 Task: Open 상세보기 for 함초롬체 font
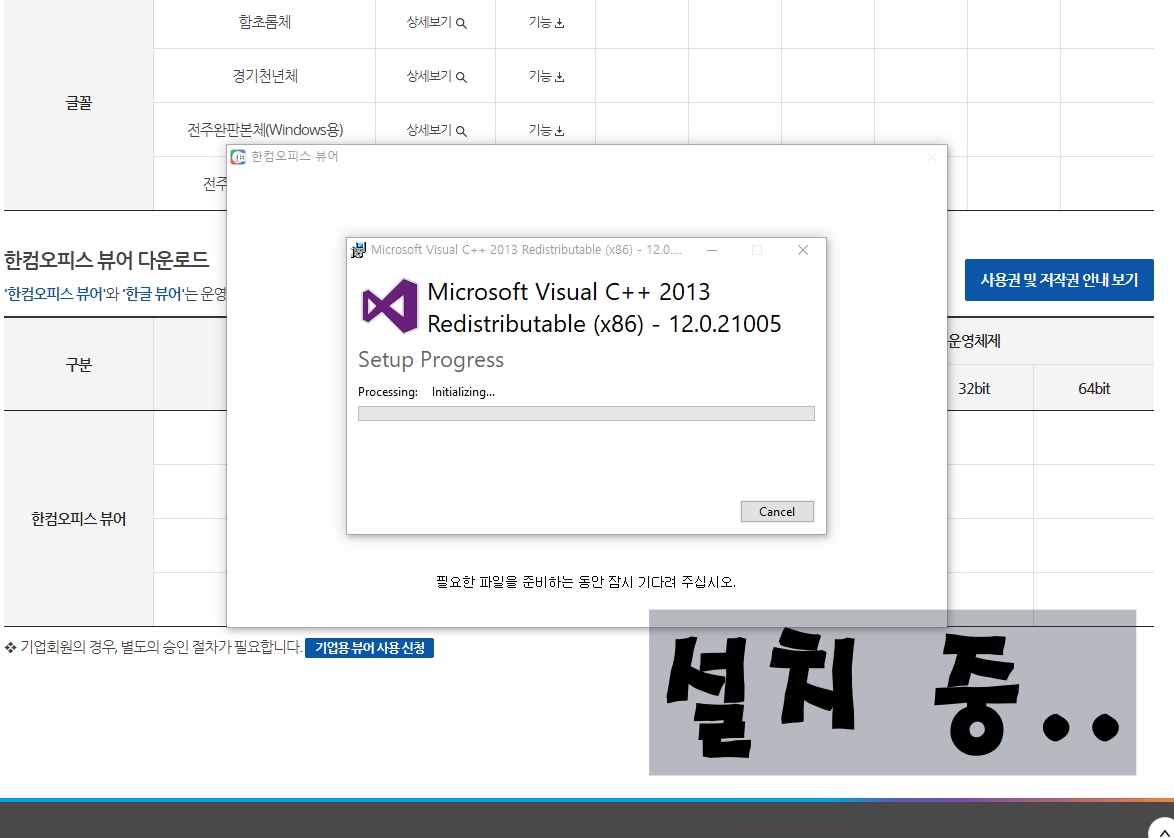pos(437,22)
